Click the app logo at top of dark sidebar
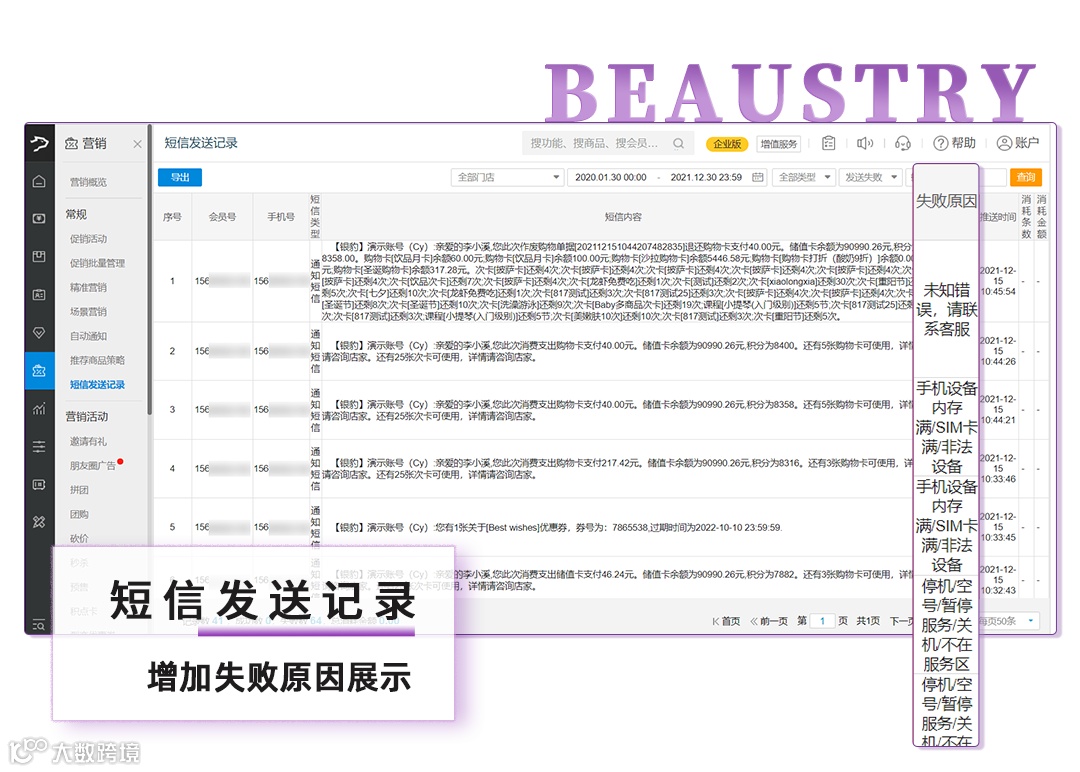 click(39, 143)
